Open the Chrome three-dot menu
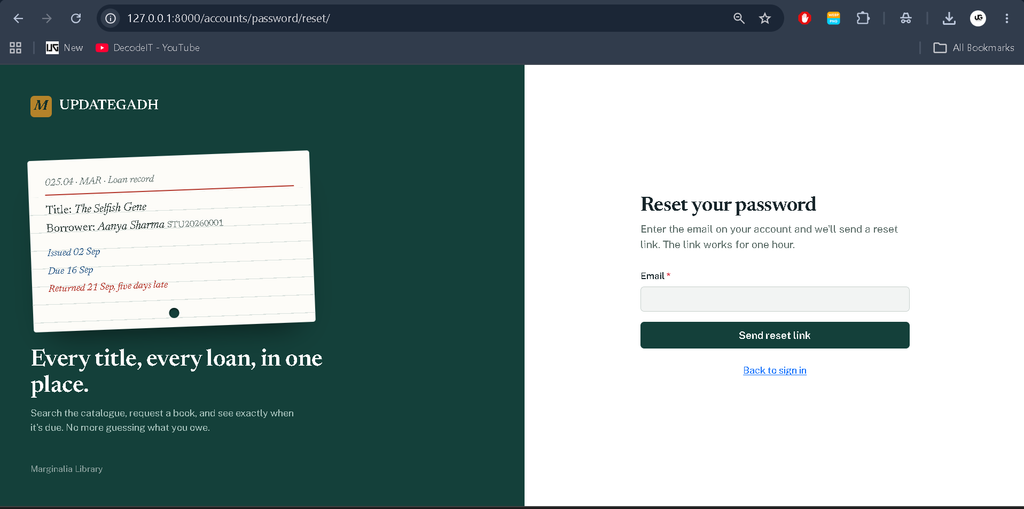 1006,18
